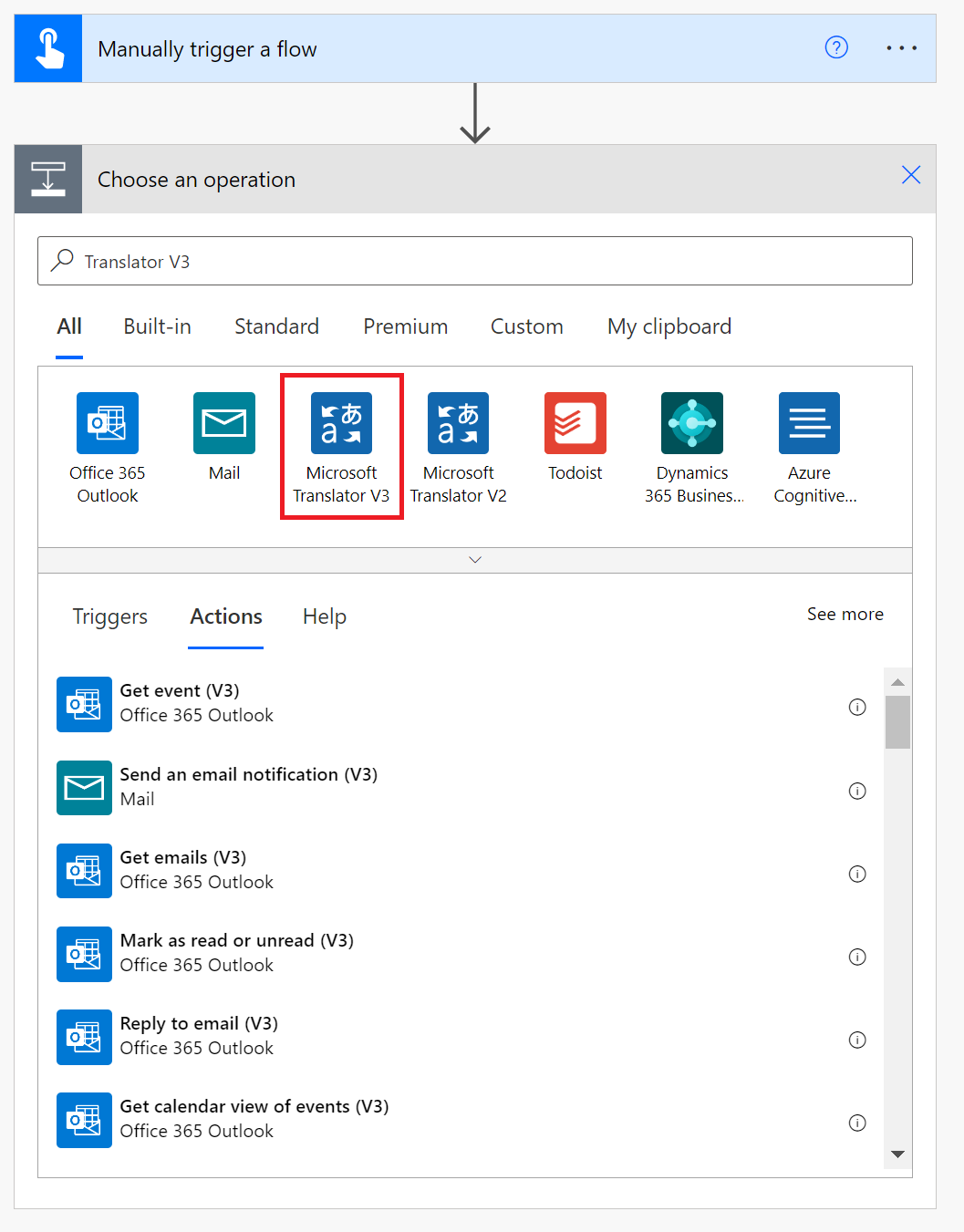This screenshot has width=964, height=1232.
Task: Switch to the Premium tab
Action: pos(405,326)
